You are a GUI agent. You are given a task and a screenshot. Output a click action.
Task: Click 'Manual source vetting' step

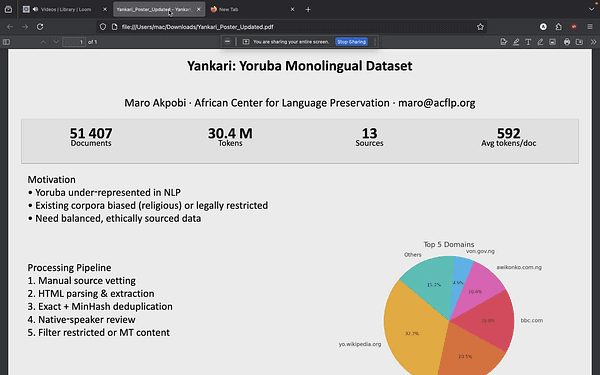pyautogui.click(x=82, y=280)
